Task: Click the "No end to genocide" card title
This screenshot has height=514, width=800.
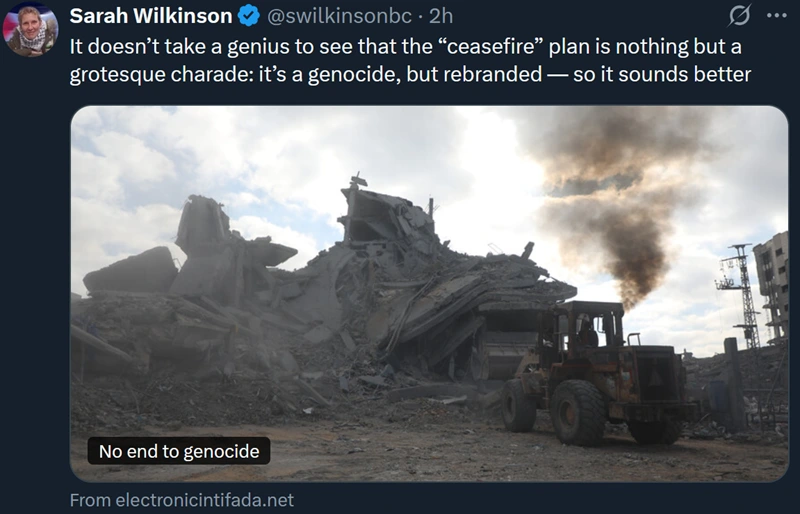Action: 179,451
